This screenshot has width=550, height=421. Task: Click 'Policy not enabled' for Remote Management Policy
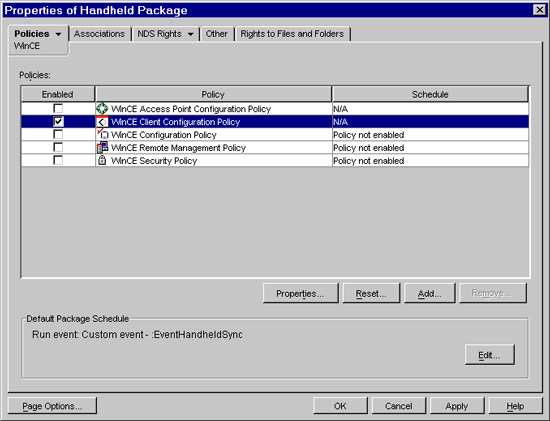(369, 148)
